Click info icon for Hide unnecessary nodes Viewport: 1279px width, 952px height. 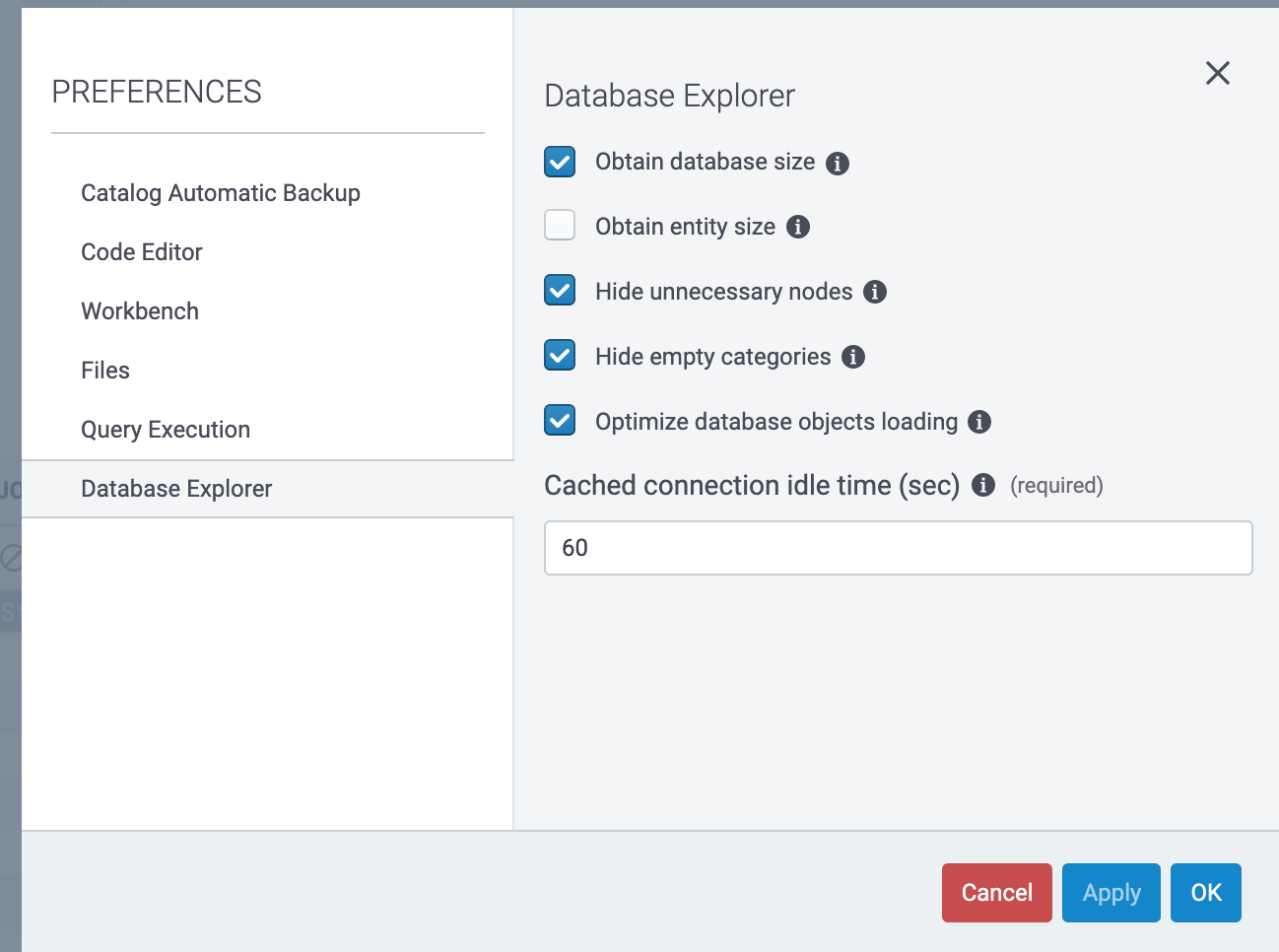tap(875, 292)
